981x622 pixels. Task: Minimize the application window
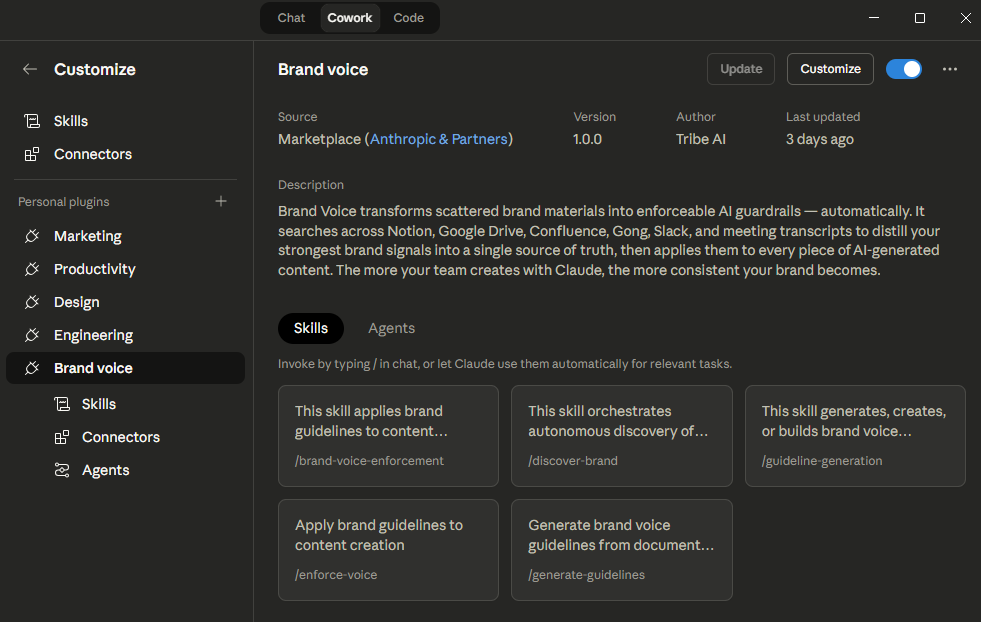(874, 18)
